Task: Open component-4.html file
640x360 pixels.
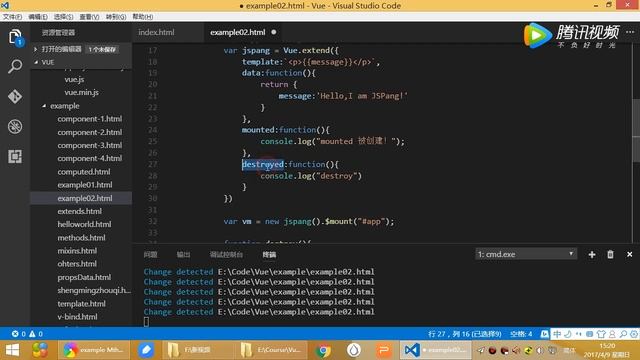Action: coord(89,158)
